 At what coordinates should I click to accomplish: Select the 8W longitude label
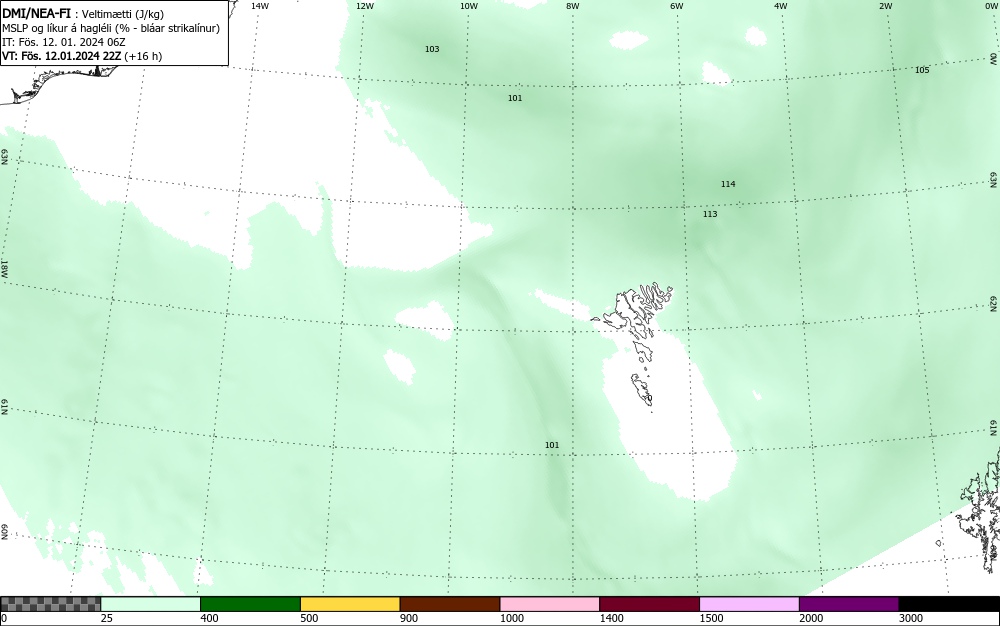pyautogui.click(x=573, y=6)
